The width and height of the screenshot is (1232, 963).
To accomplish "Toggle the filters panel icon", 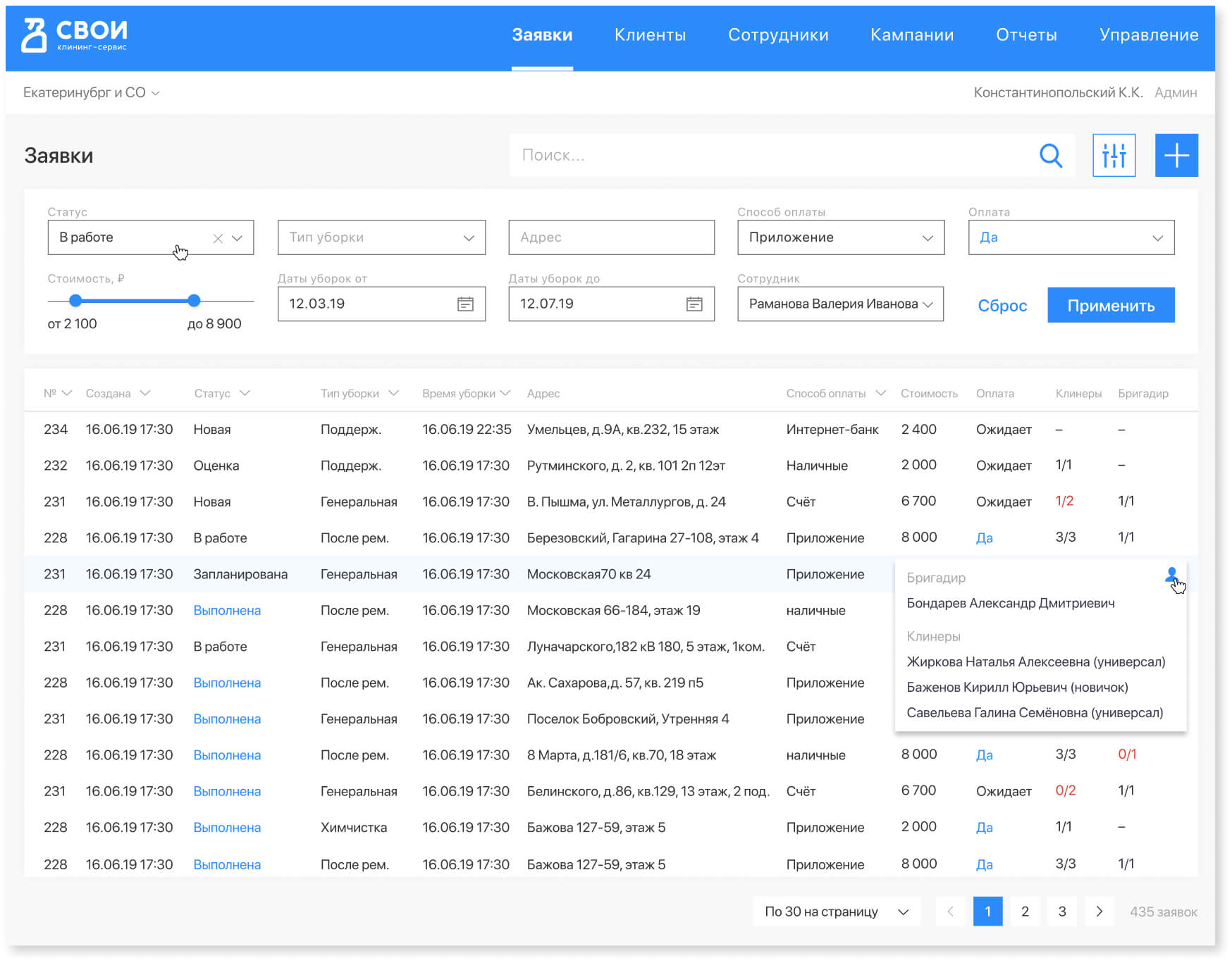I will (x=1114, y=156).
